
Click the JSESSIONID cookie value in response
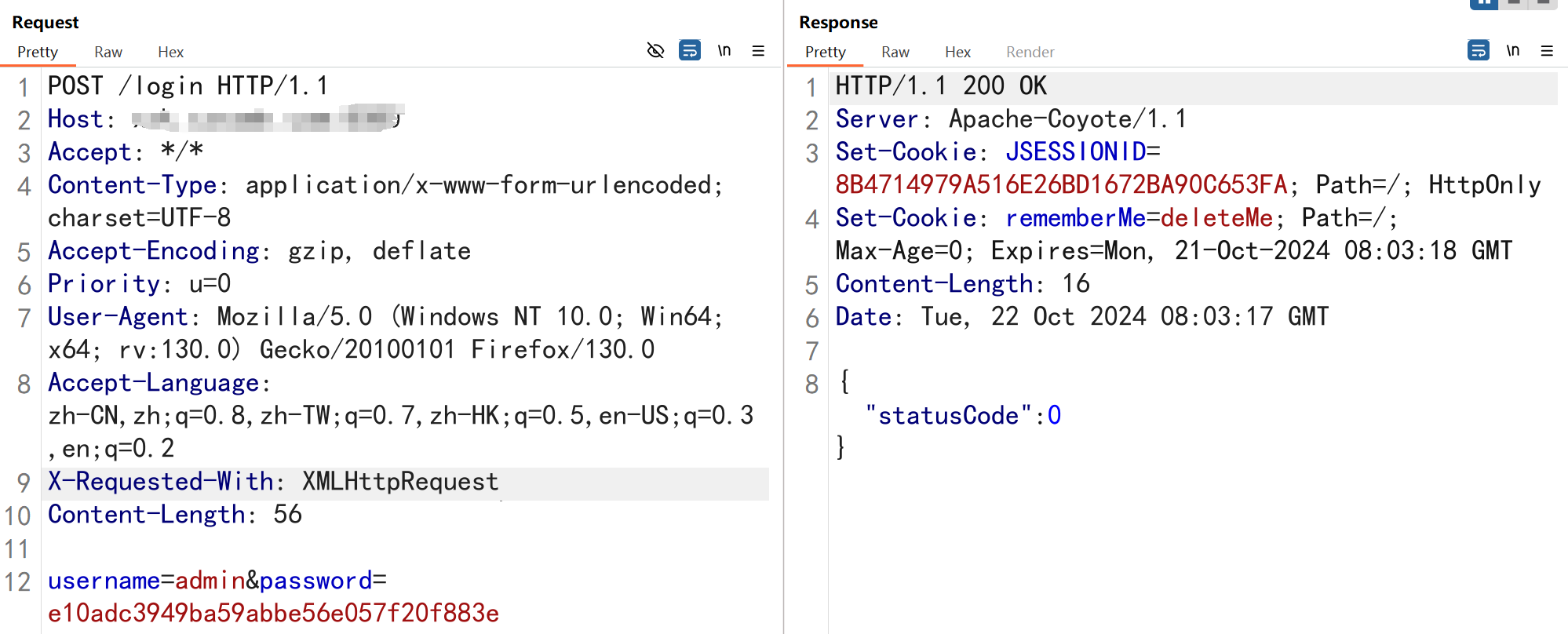point(1061,185)
